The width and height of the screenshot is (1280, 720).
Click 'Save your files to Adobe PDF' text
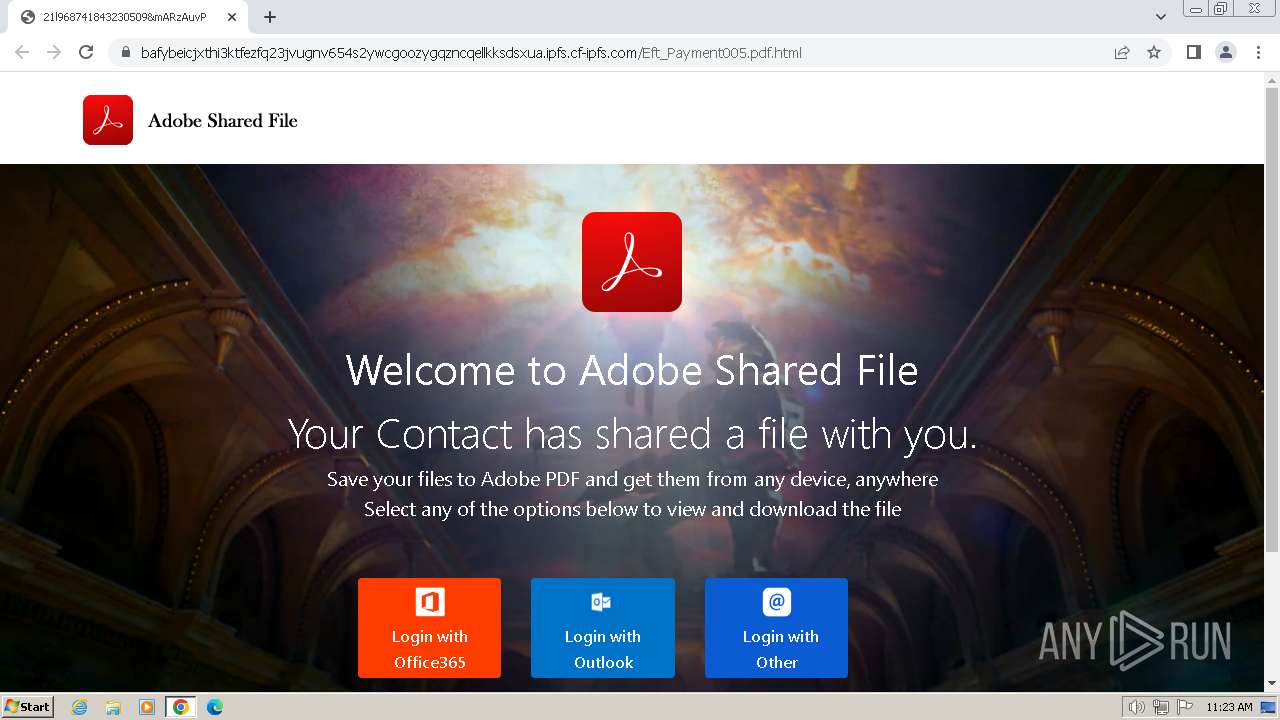pyautogui.click(x=632, y=479)
